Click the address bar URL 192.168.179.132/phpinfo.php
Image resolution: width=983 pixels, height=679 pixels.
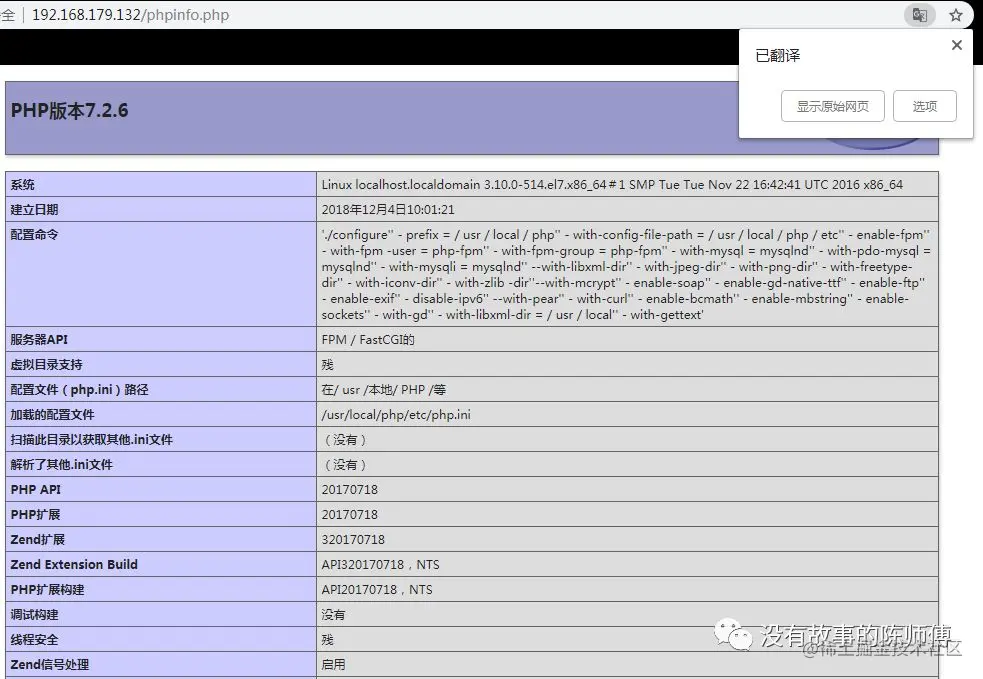click(x=130, y=15)
